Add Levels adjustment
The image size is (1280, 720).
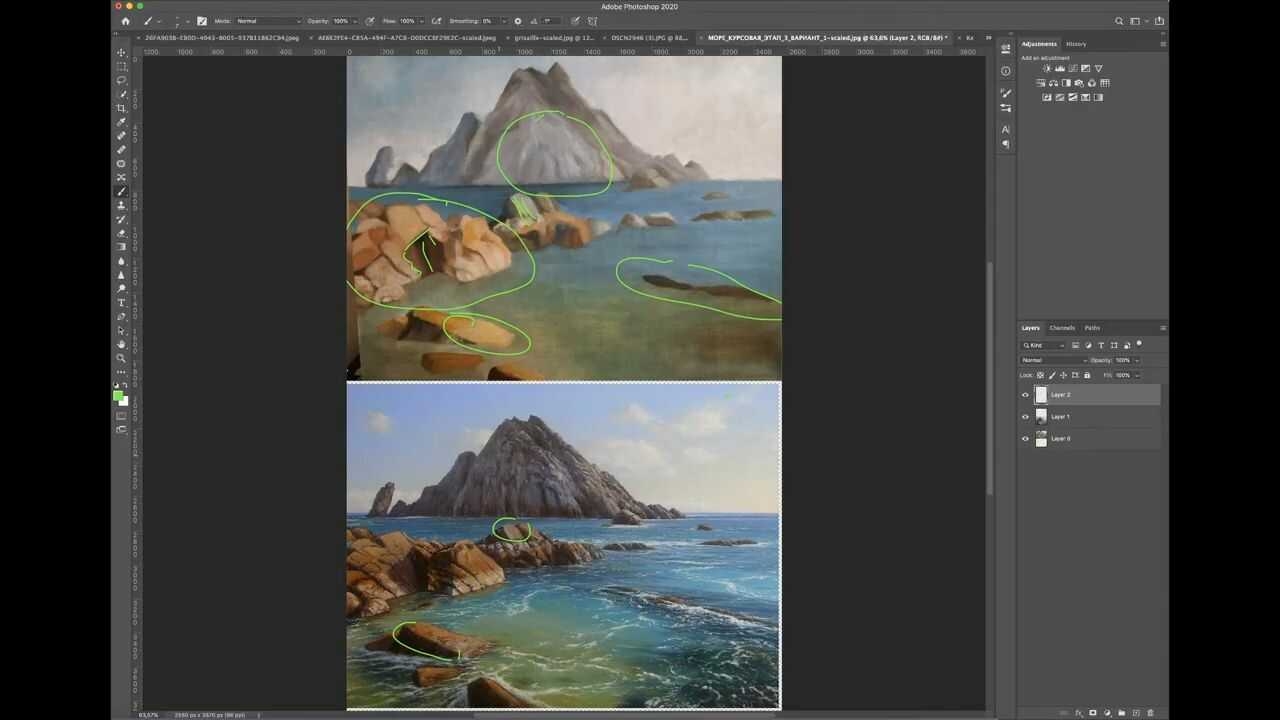[1060, 69]
